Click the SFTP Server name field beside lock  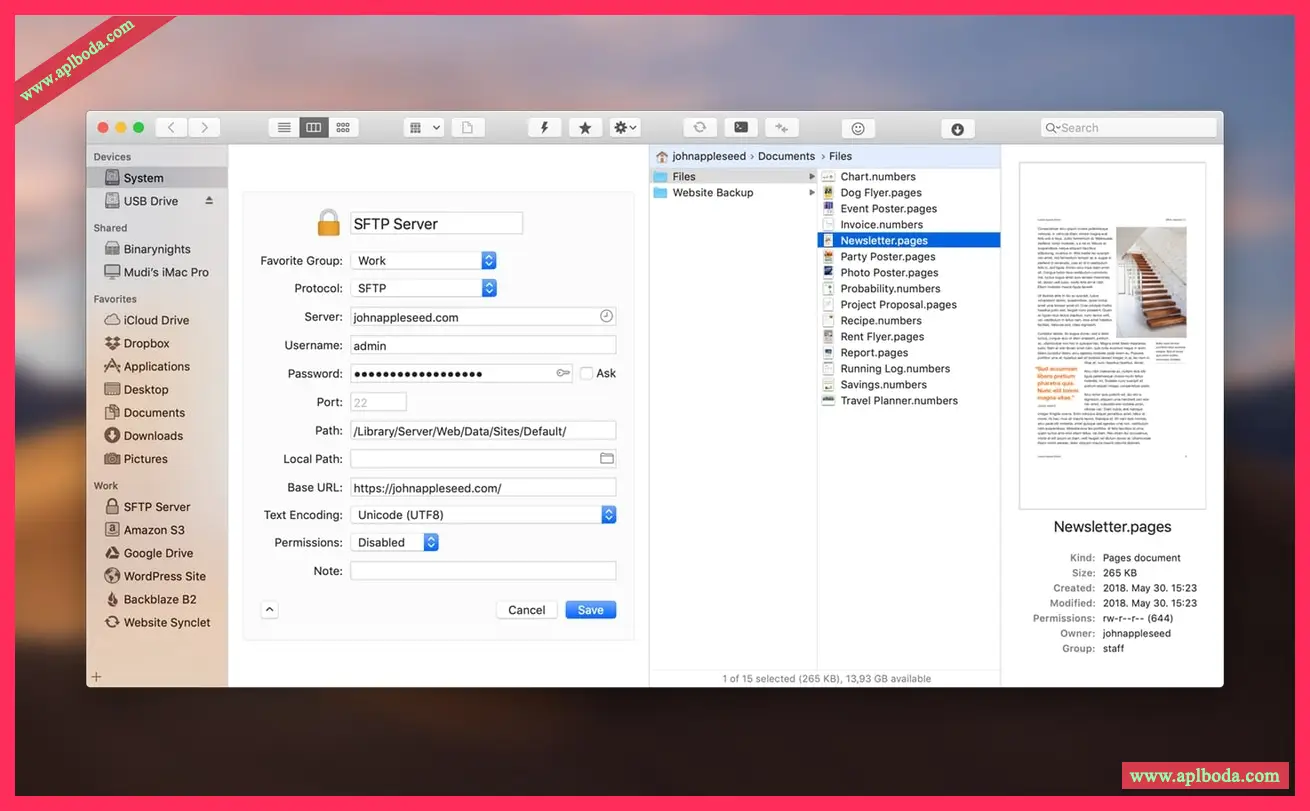(436, 224)
